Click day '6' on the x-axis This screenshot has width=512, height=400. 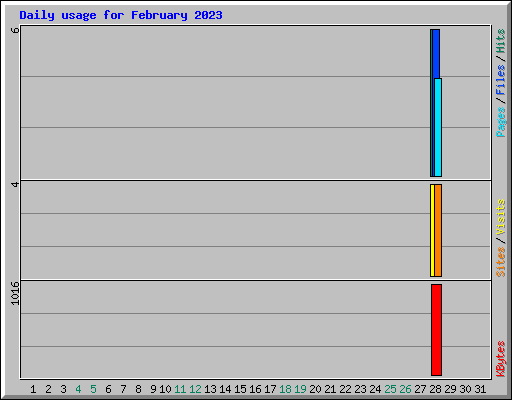[108, 389]
